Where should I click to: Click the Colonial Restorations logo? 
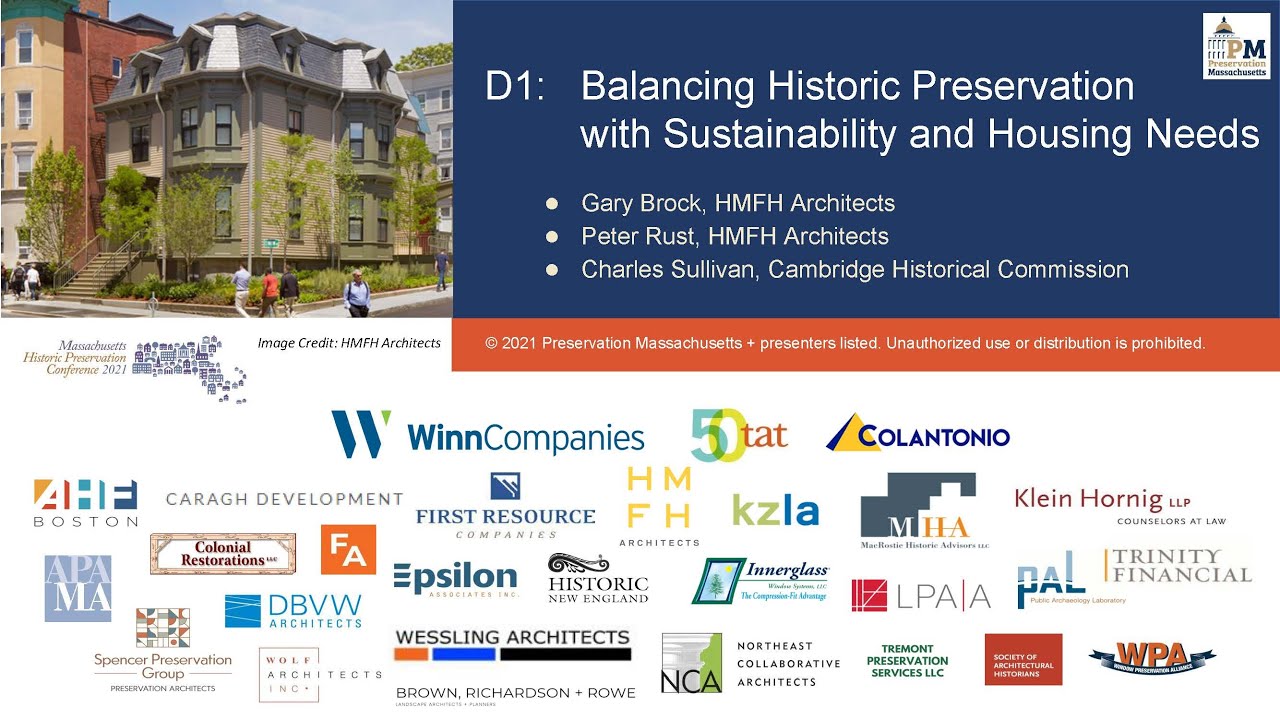(223, 554)
